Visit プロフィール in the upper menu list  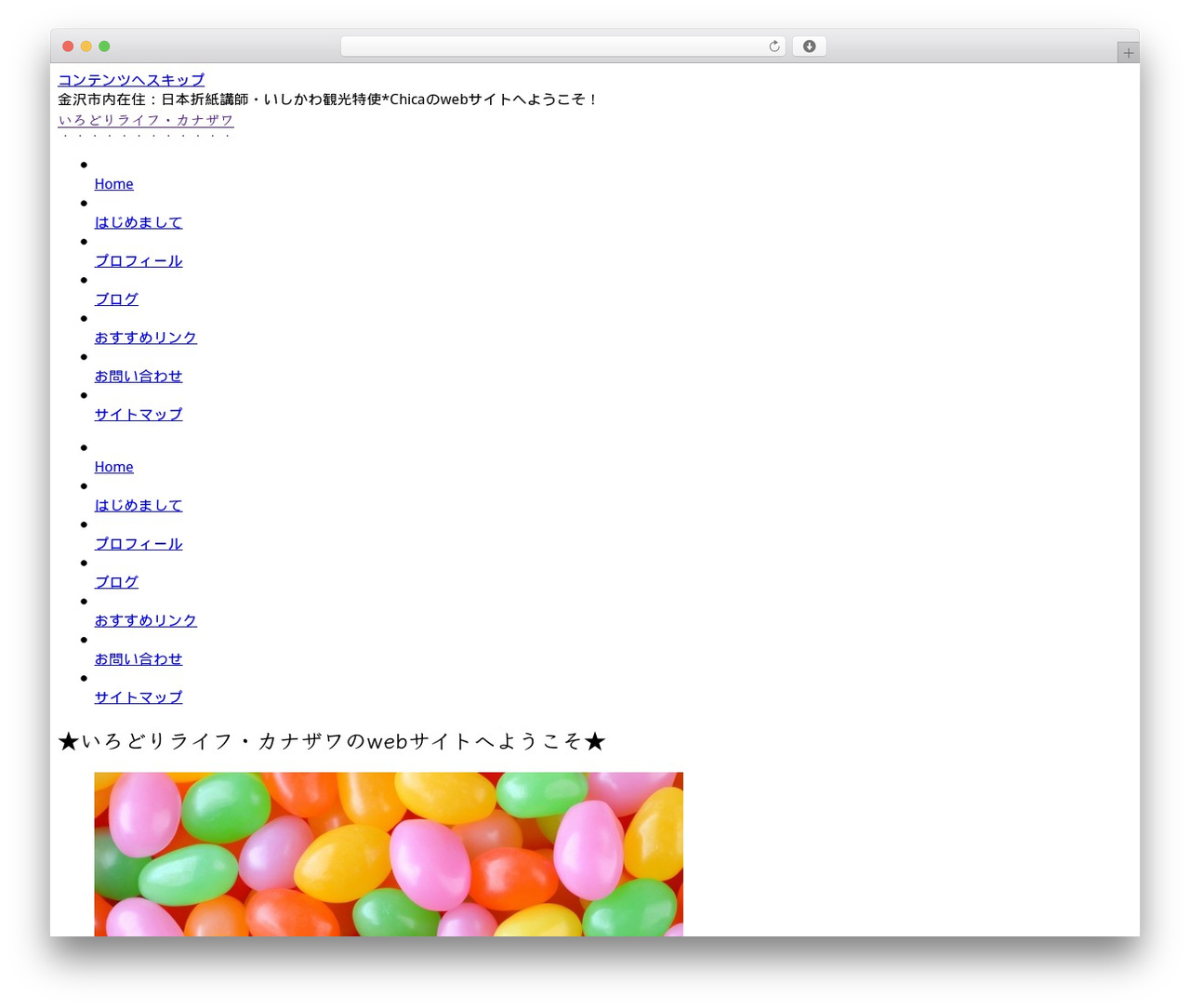[139, 260]
